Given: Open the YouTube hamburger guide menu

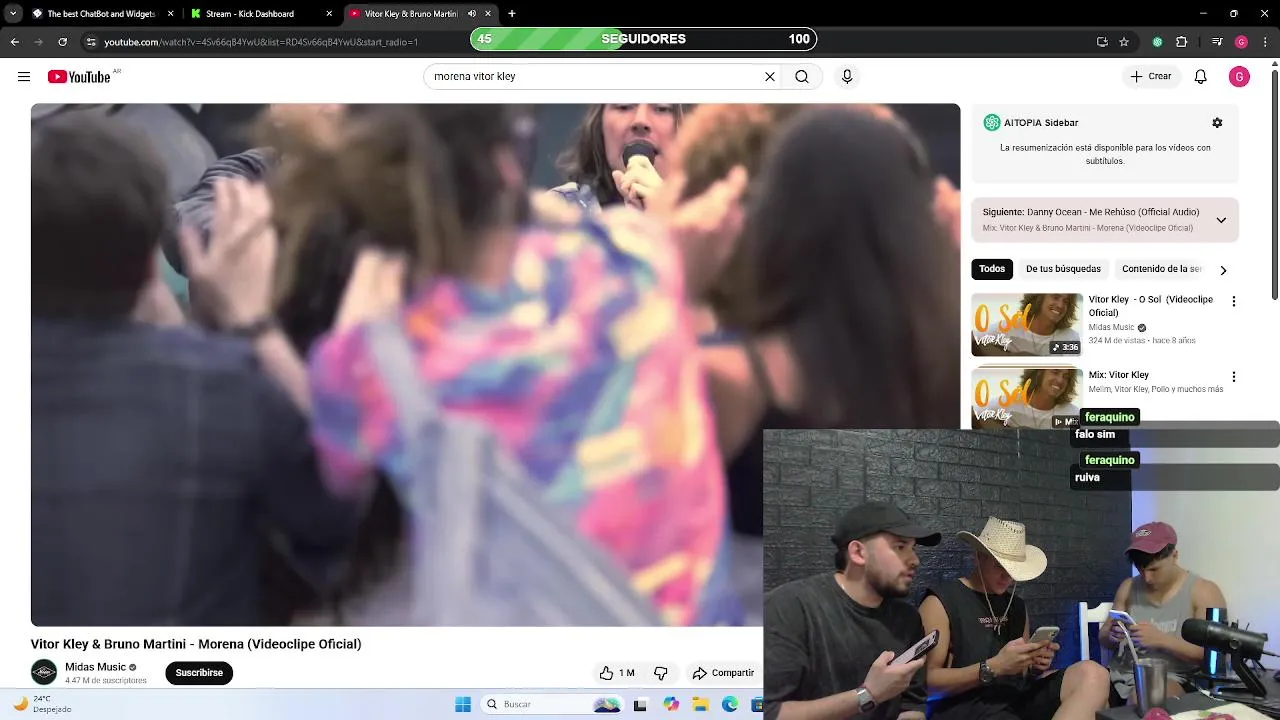Looking at the screenshot, I should point(24,77).
